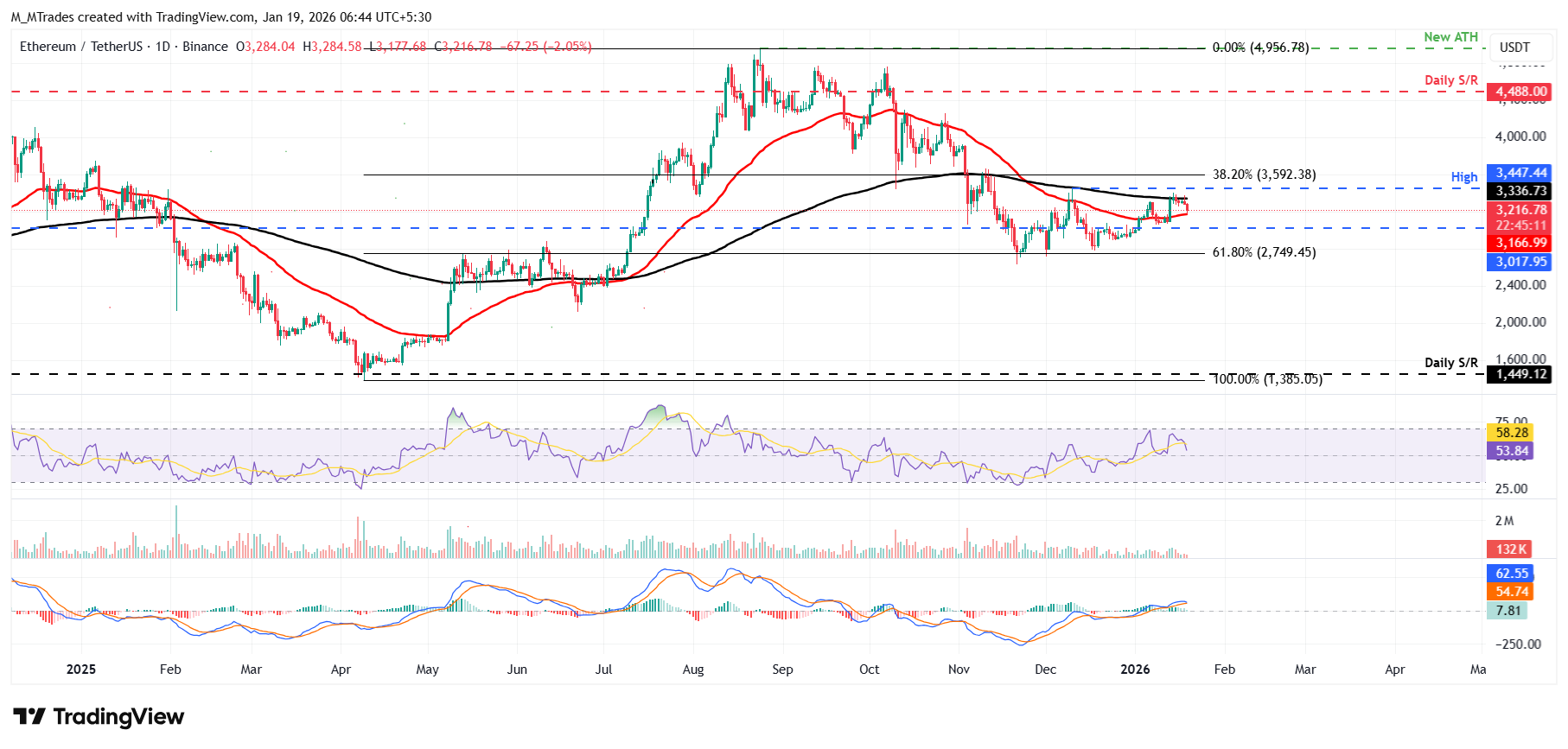
Task: Click the red 4,488.00 price label
Action: click(1520, 92)
